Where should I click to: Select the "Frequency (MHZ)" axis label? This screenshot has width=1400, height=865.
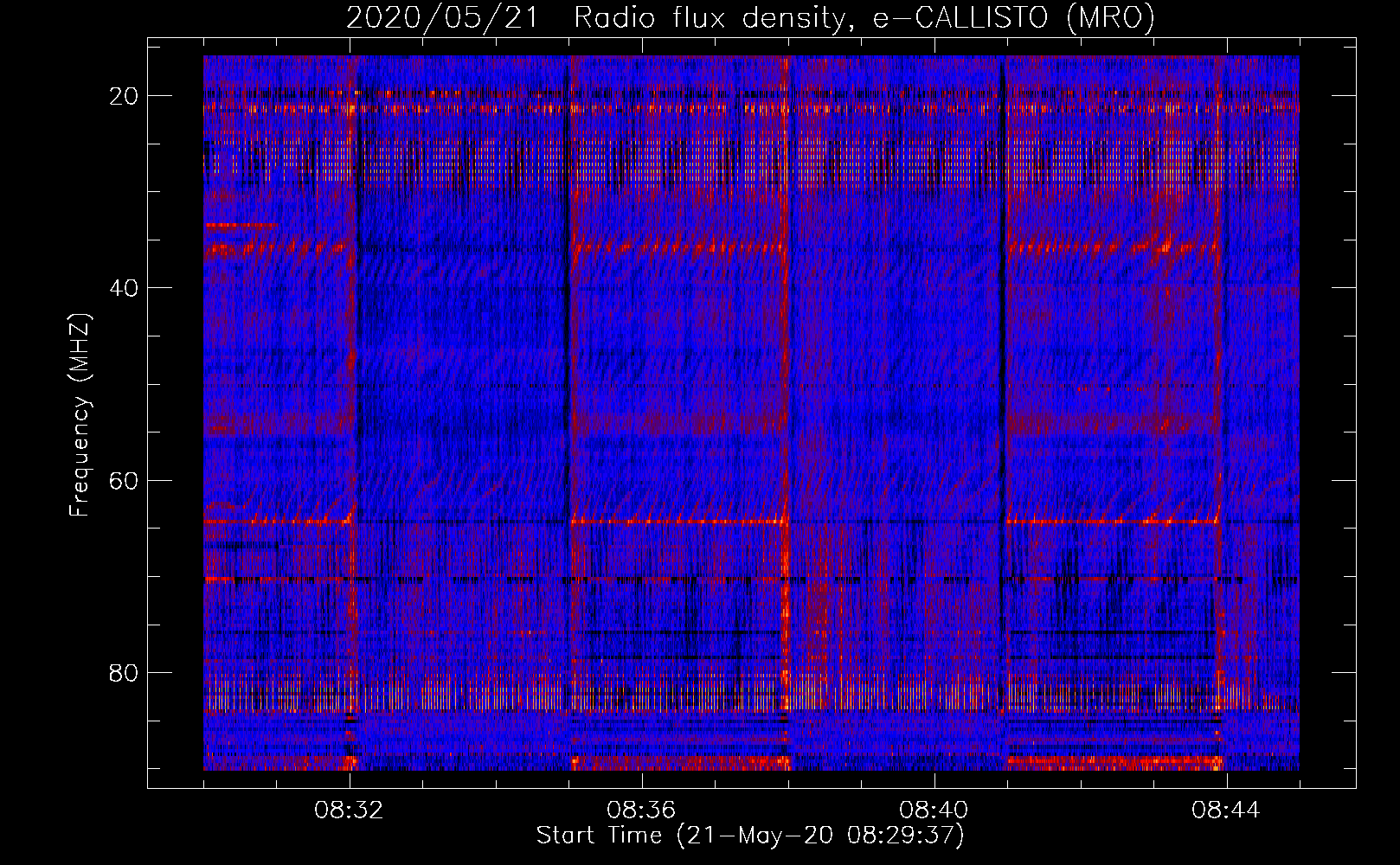pos(80,415)
